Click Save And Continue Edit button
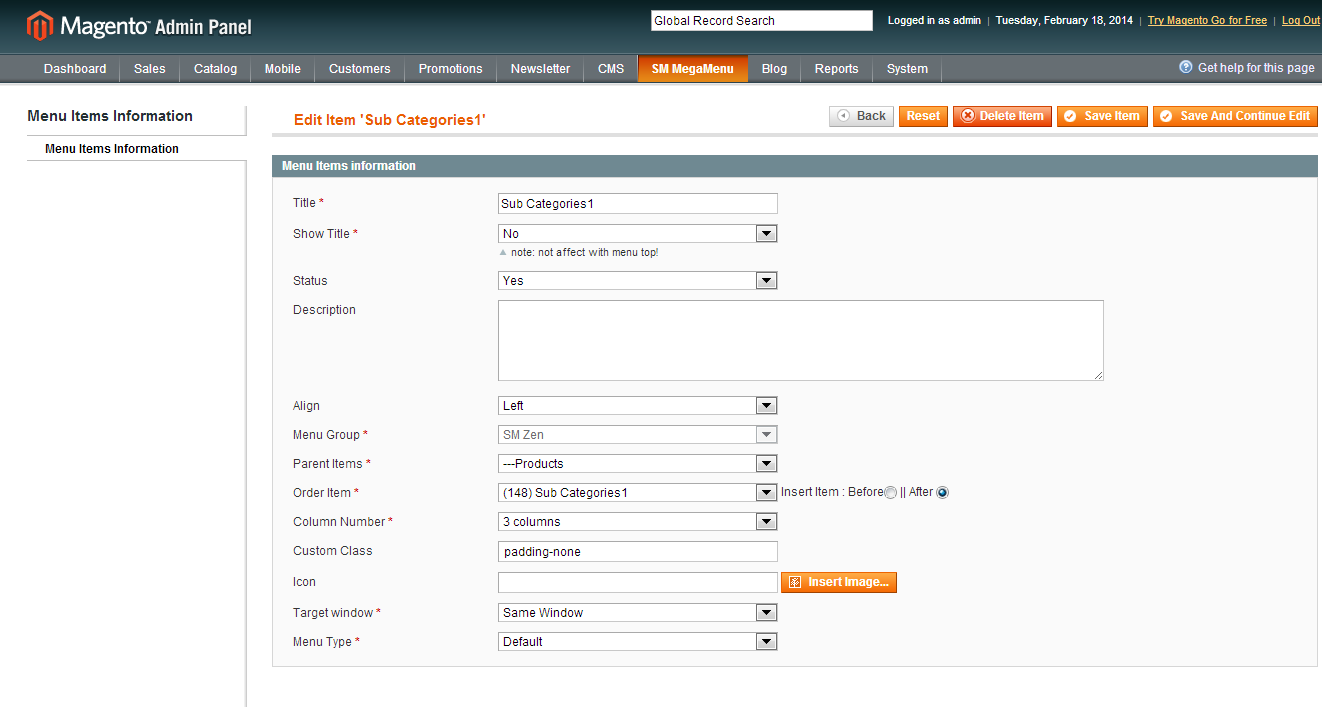 click(1235, 116)
